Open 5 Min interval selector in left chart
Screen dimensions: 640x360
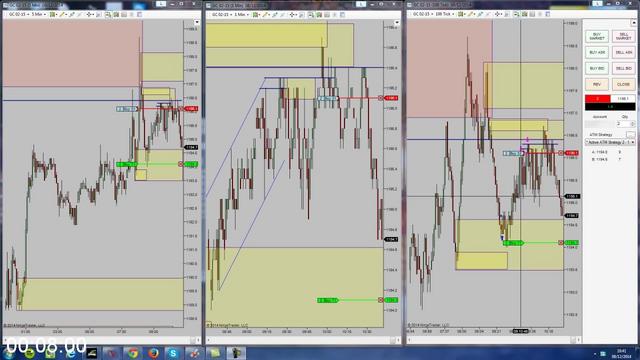coord(38,14)
